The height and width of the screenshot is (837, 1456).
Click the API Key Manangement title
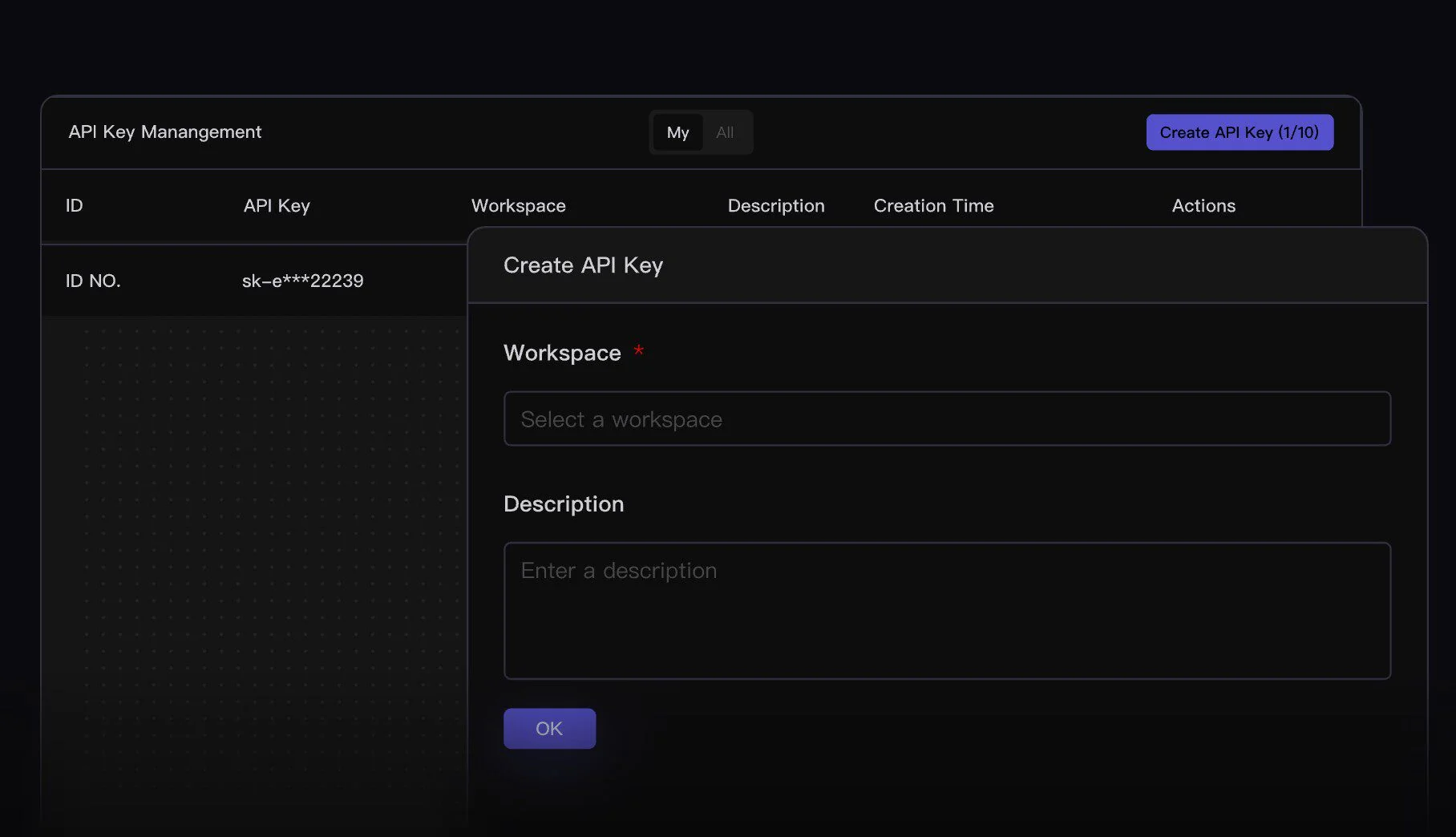[x=164, y=131]
